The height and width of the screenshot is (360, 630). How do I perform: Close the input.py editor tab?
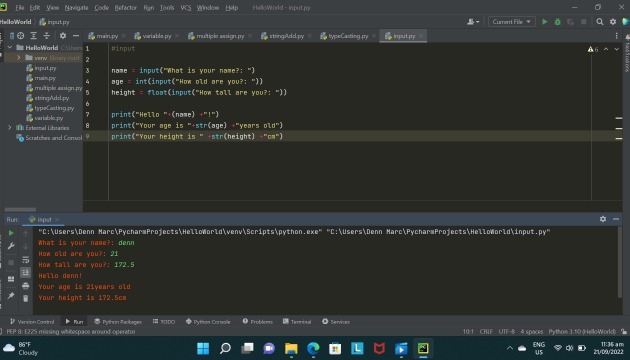[421, 36]
